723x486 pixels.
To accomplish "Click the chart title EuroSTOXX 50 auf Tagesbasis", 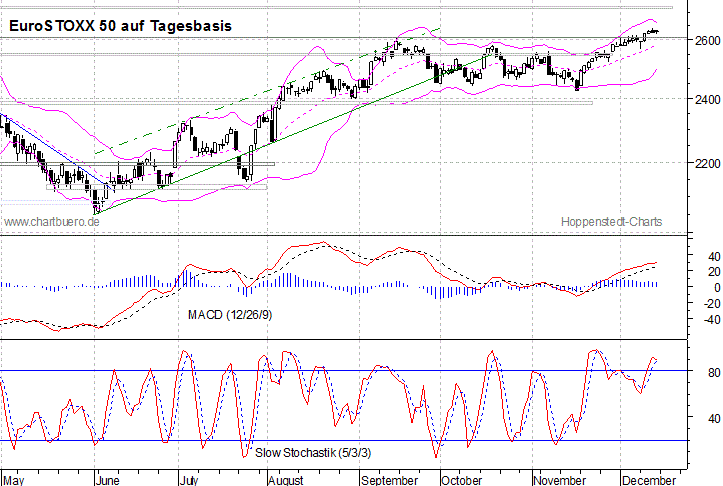I will [120, 26].
